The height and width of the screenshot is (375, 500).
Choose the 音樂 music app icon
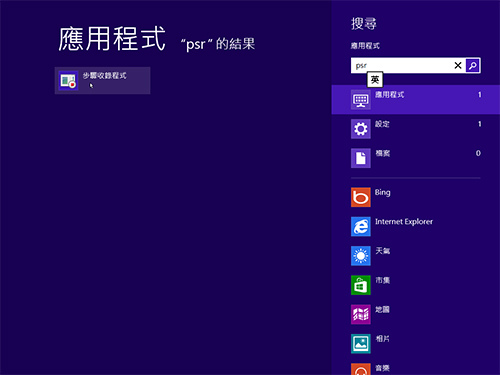361,369
